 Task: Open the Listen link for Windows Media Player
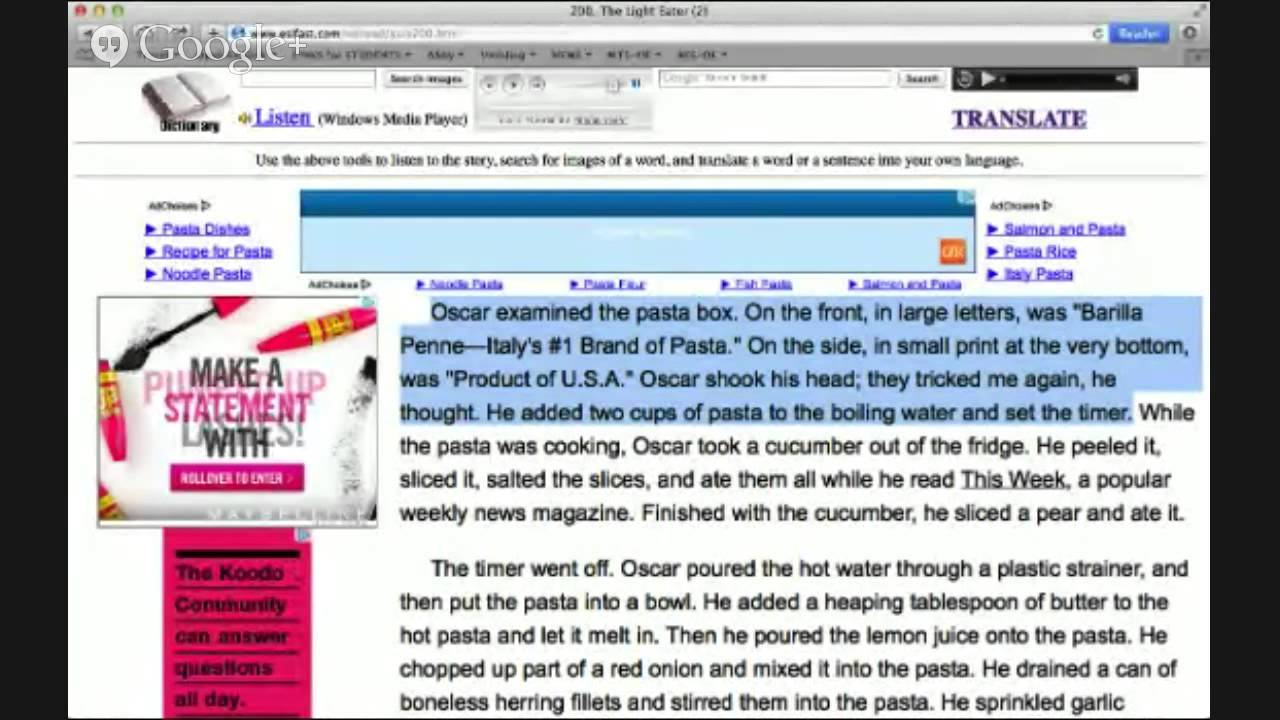[282, 117]
